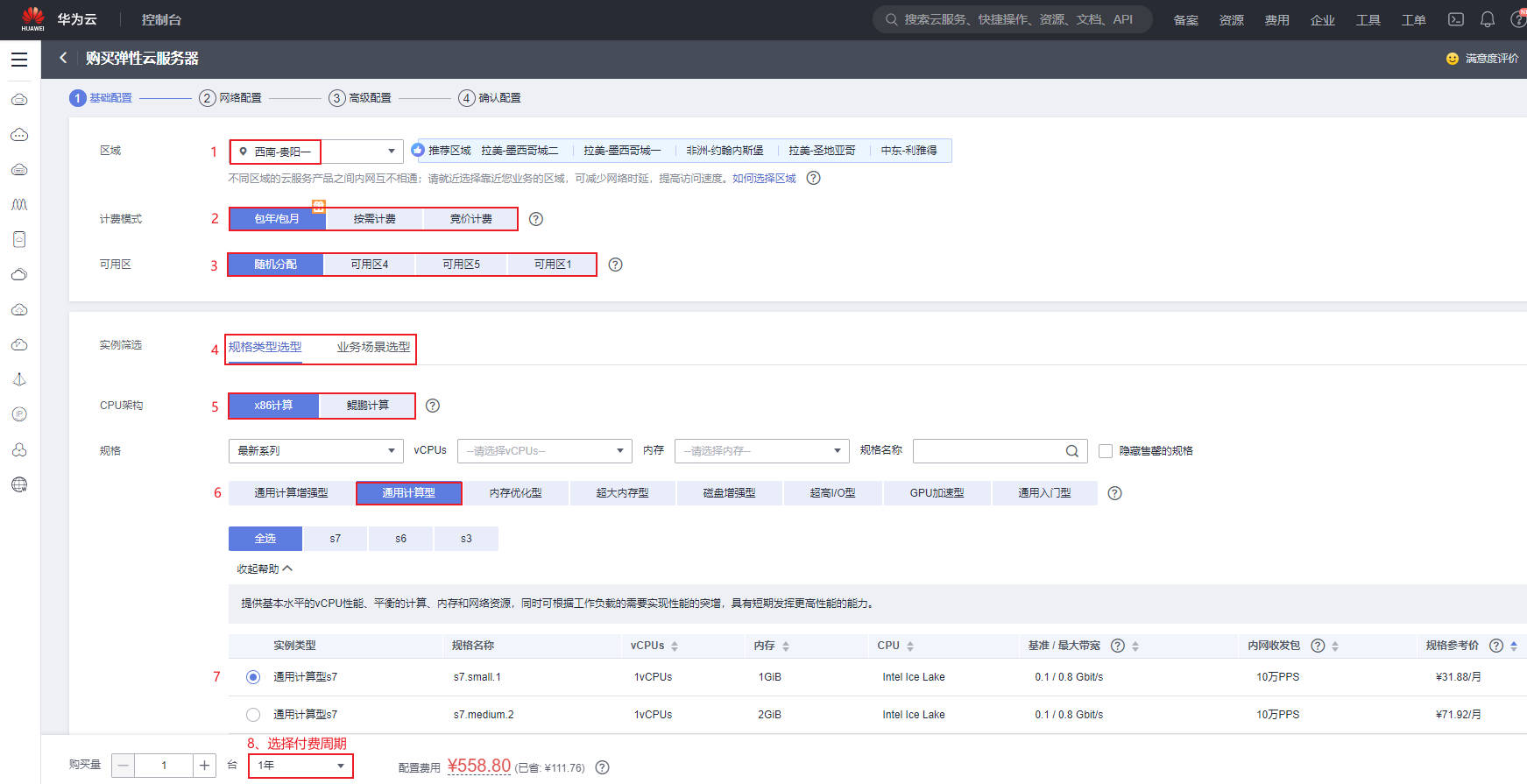Click the sidebar triple-wave icon
The width and height of the screenshot is (1527, 784).
(x=19, y=205)
